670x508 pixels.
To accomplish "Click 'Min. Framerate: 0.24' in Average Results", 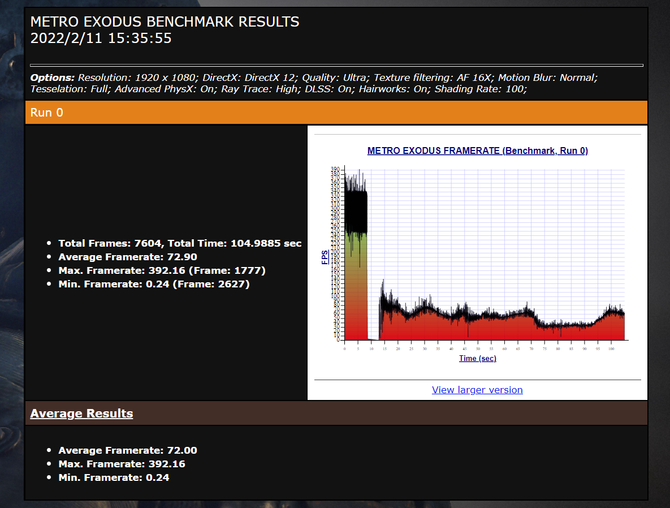I will [114, 478].
